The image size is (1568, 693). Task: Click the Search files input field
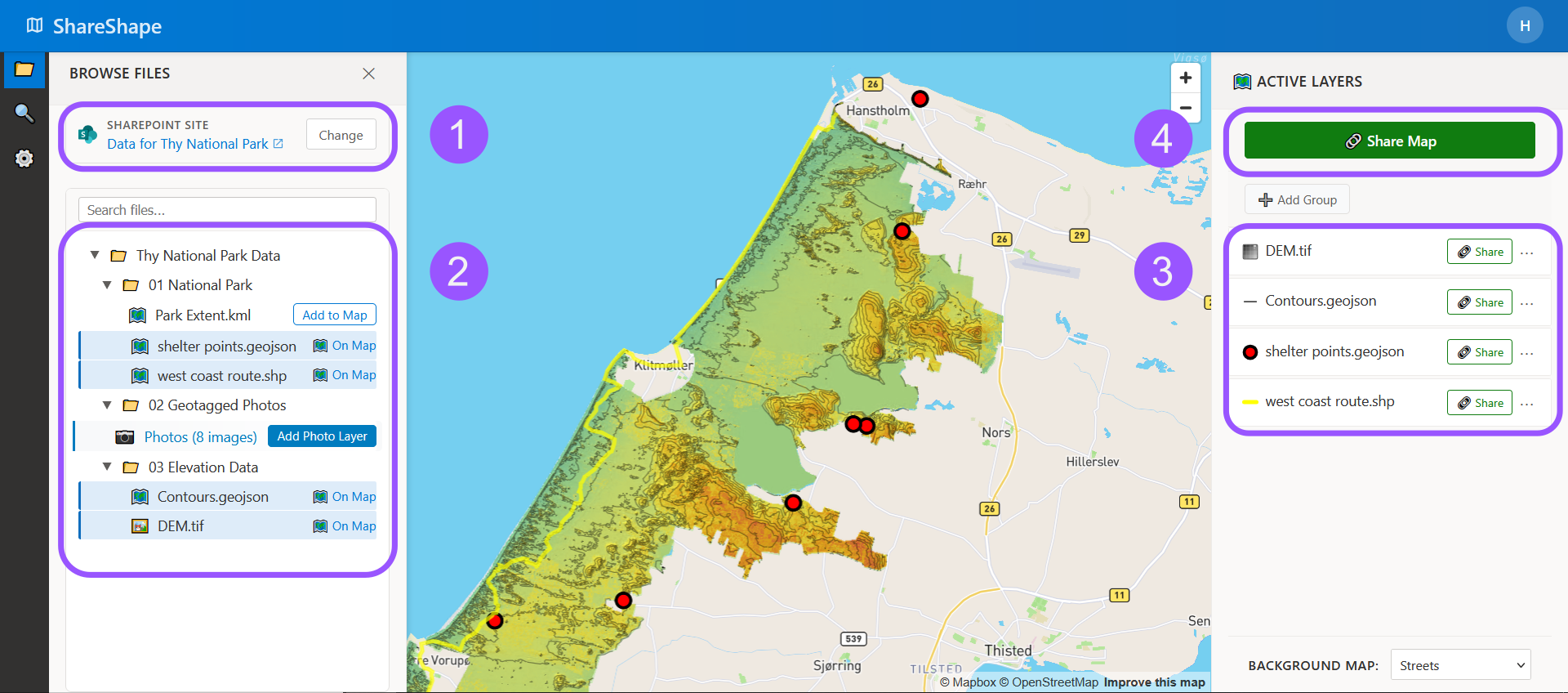[227, 210]
